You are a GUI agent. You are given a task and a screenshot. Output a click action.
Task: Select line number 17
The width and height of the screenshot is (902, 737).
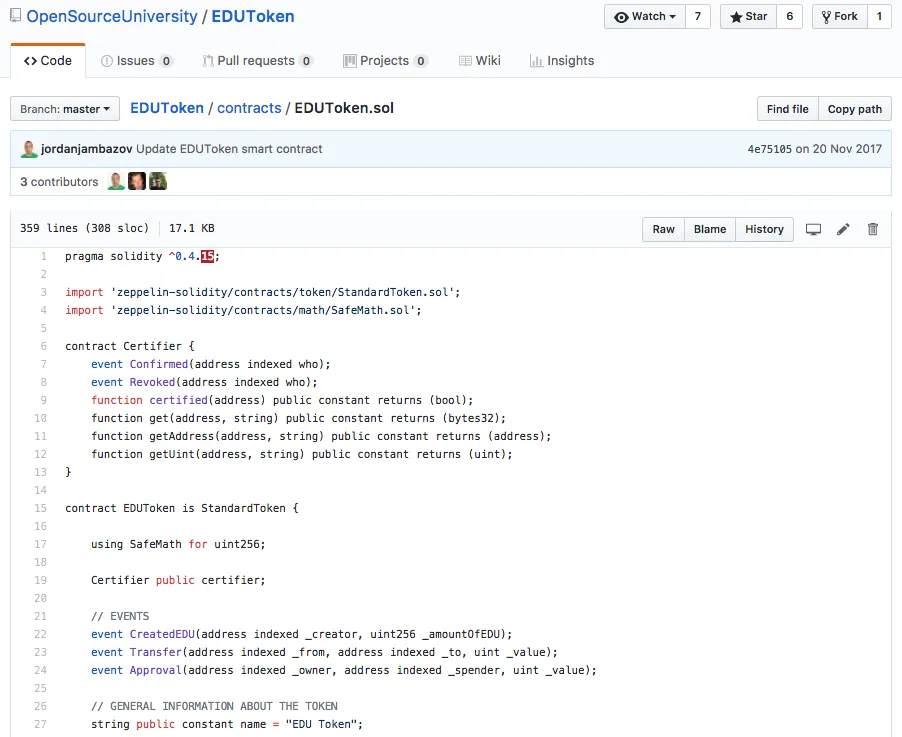tap(40, 544)
